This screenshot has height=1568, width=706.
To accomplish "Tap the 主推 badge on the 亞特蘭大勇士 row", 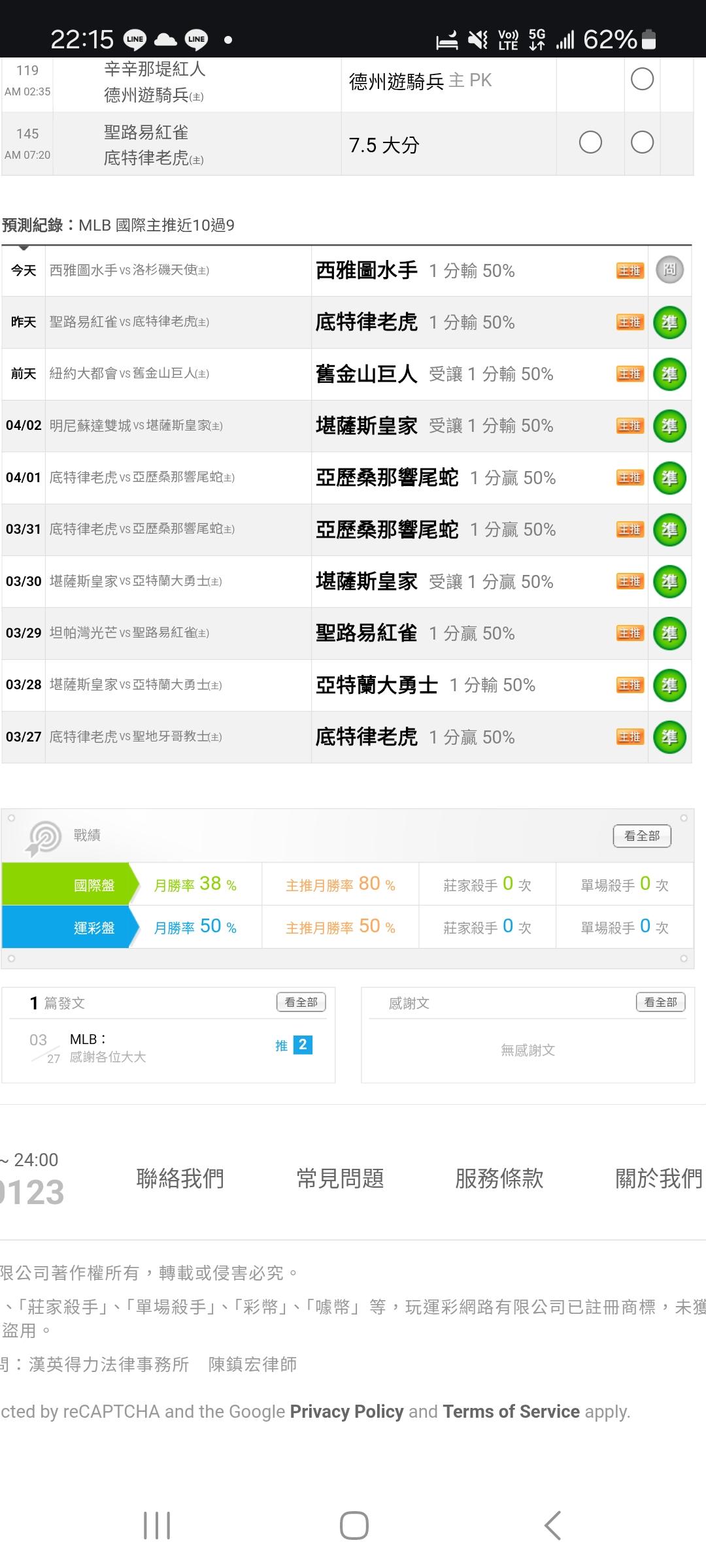I will pos(630,685).
